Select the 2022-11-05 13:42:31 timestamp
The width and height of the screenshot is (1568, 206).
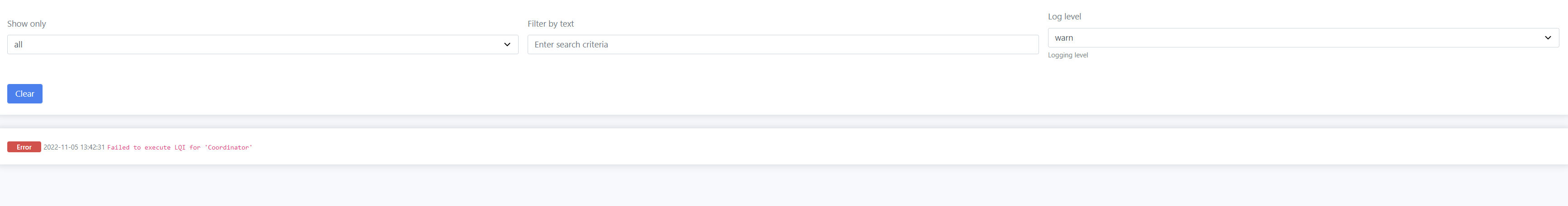tap(74, 147)
